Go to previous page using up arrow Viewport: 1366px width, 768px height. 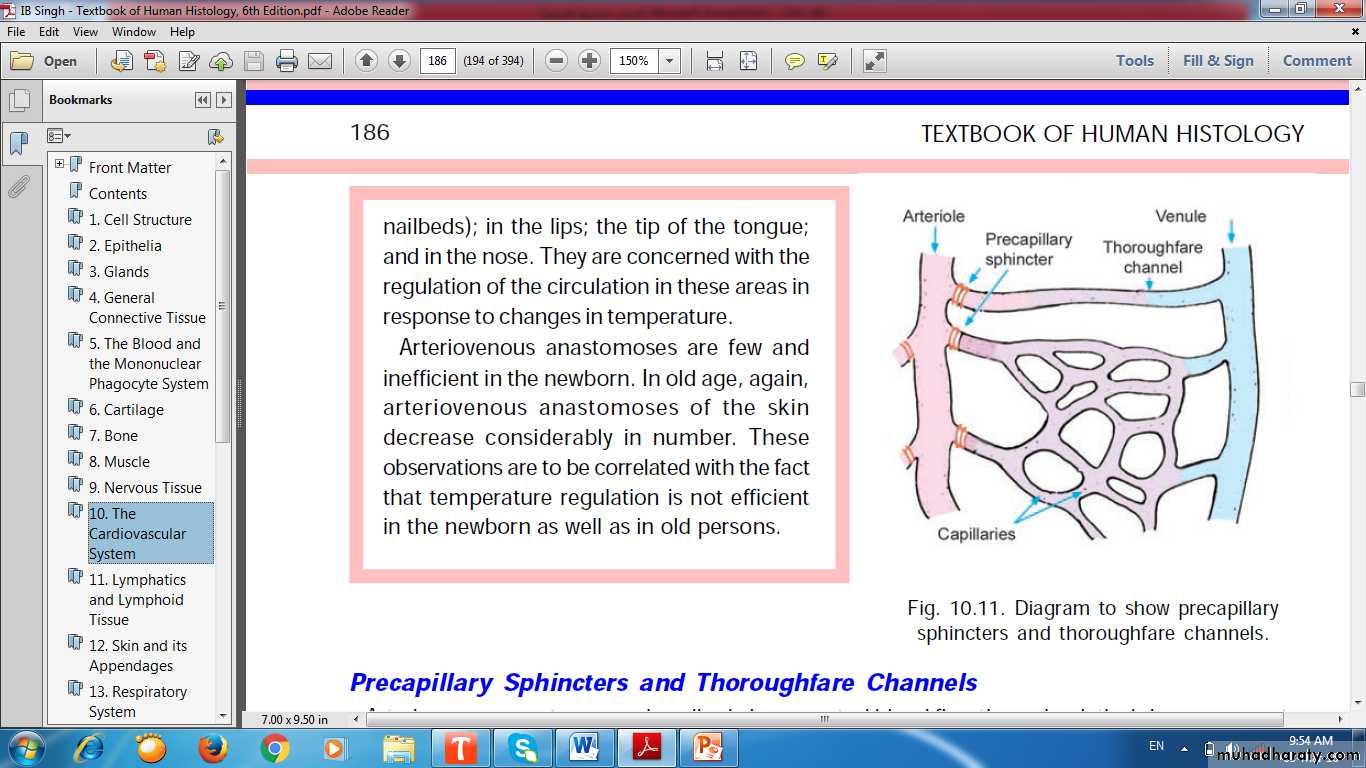(x=366, y=61)
